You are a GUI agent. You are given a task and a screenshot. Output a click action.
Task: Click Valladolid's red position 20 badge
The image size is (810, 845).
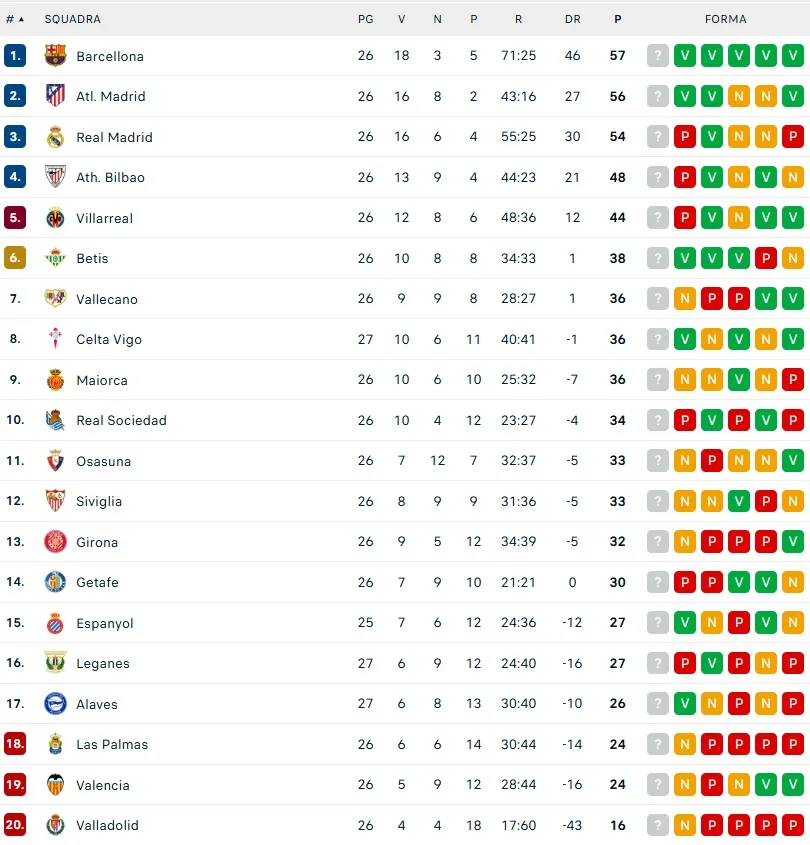point(15,825)
